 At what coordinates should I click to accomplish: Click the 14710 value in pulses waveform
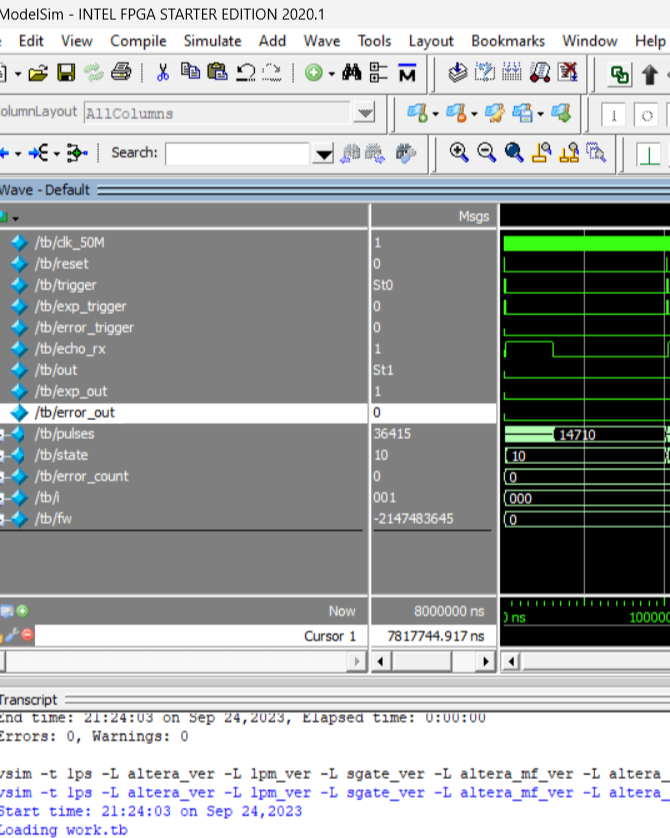[x=577, y=434]
